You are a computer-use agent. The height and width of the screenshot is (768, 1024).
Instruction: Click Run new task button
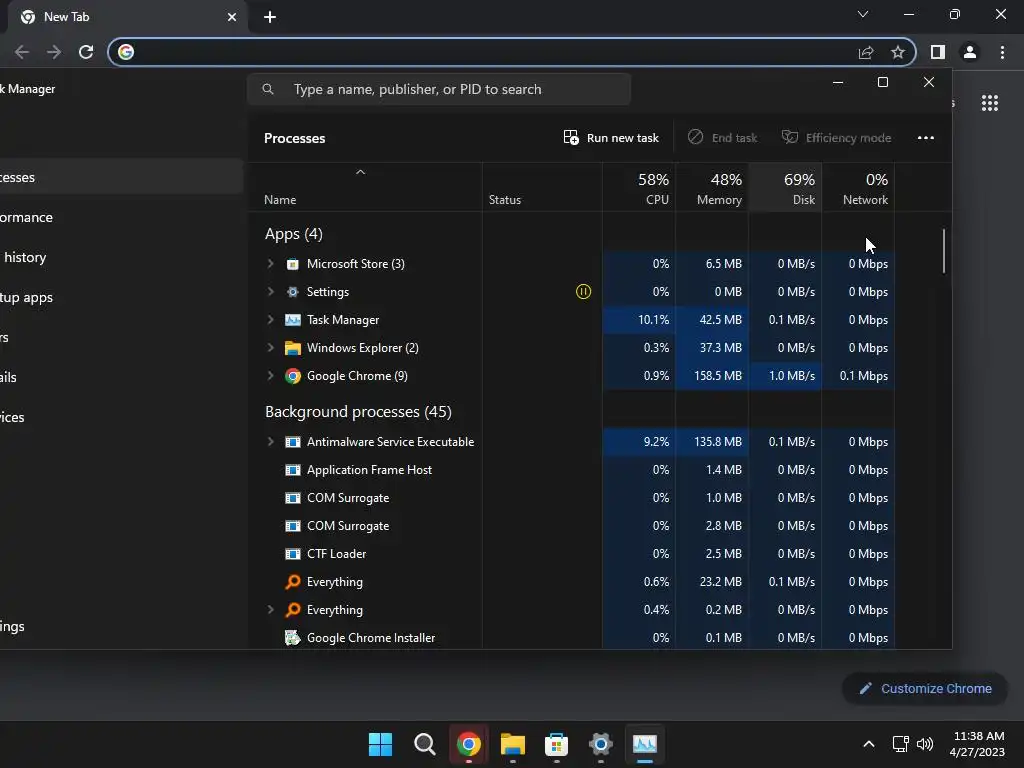pyautogui.click(x=611, y=138)
